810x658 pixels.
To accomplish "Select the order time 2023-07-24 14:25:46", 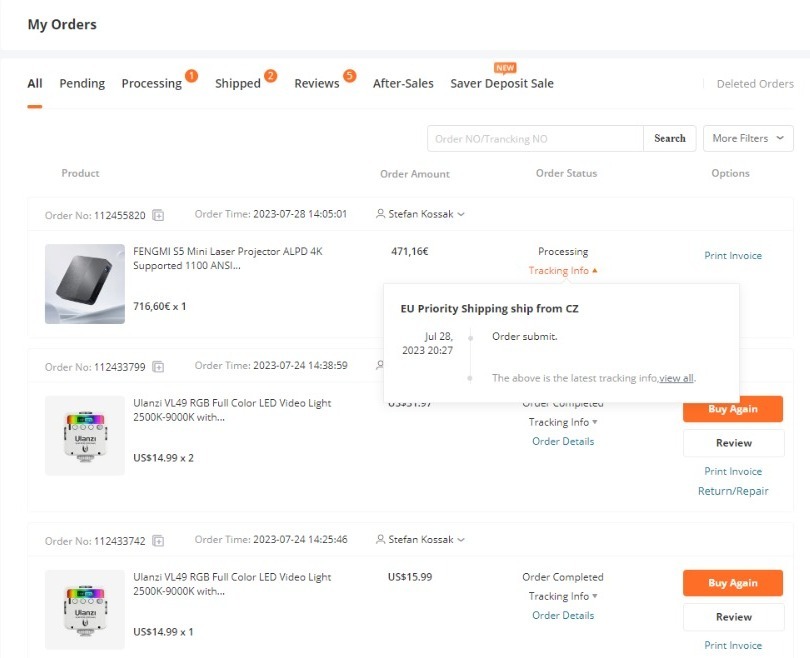I will click(x=300, y=540).
